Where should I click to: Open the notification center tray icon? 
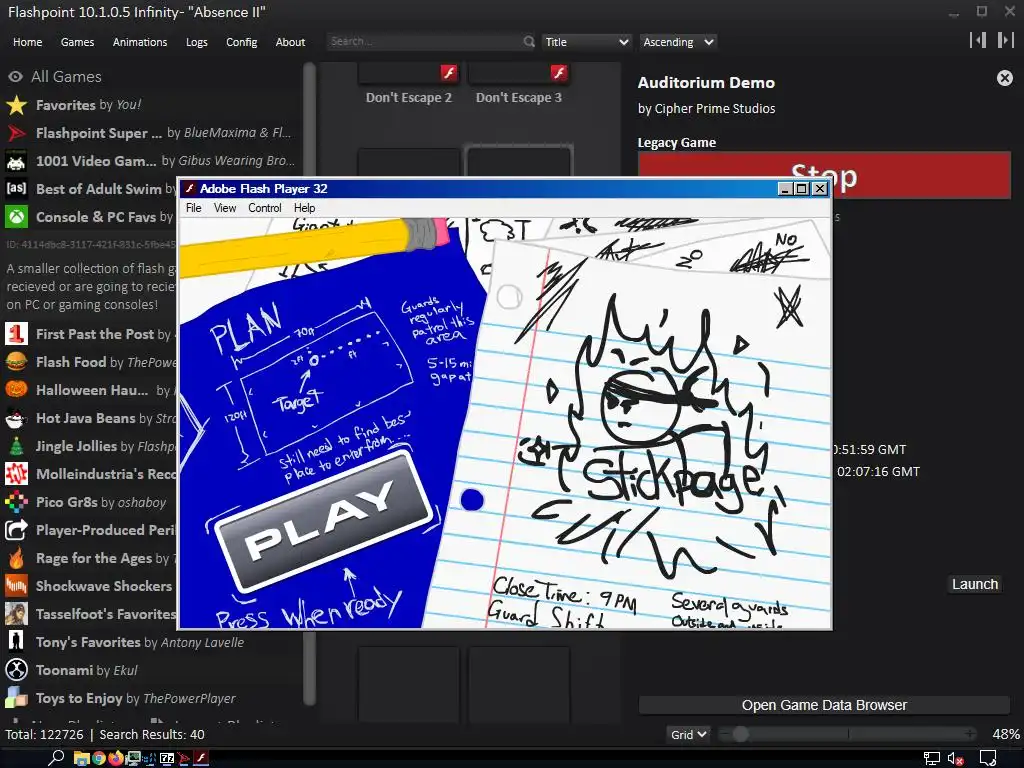pyautogui.click(x=988, y=759)
